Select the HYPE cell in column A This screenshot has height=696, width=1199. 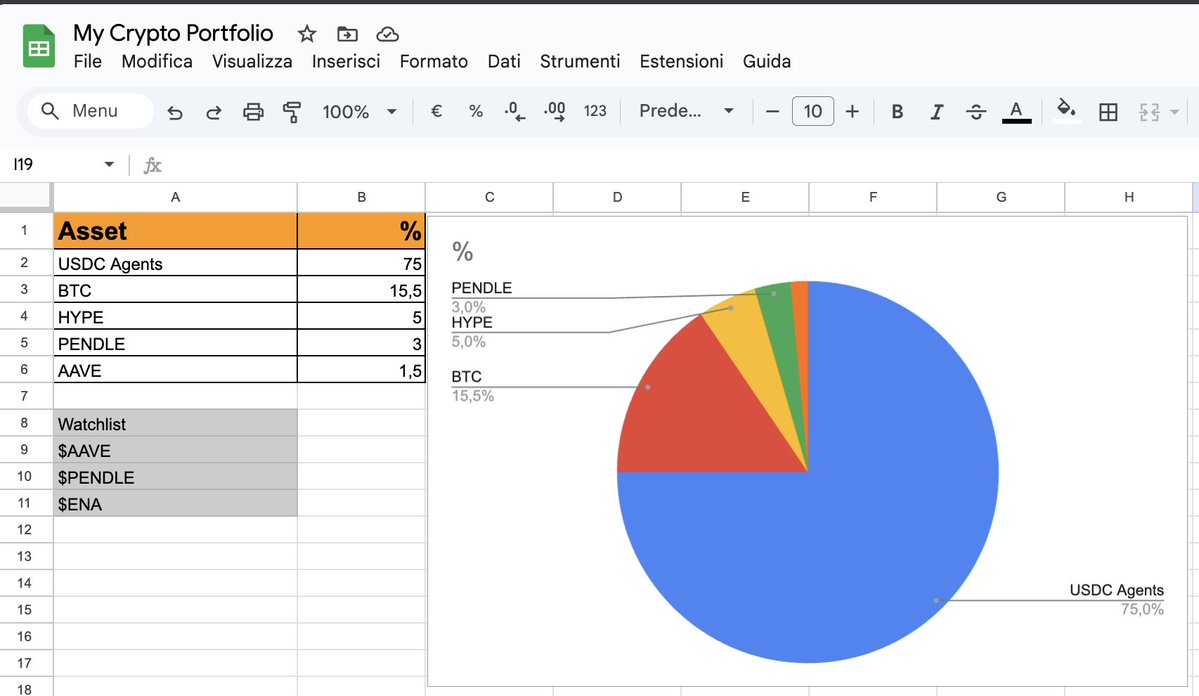coord(175,317)
